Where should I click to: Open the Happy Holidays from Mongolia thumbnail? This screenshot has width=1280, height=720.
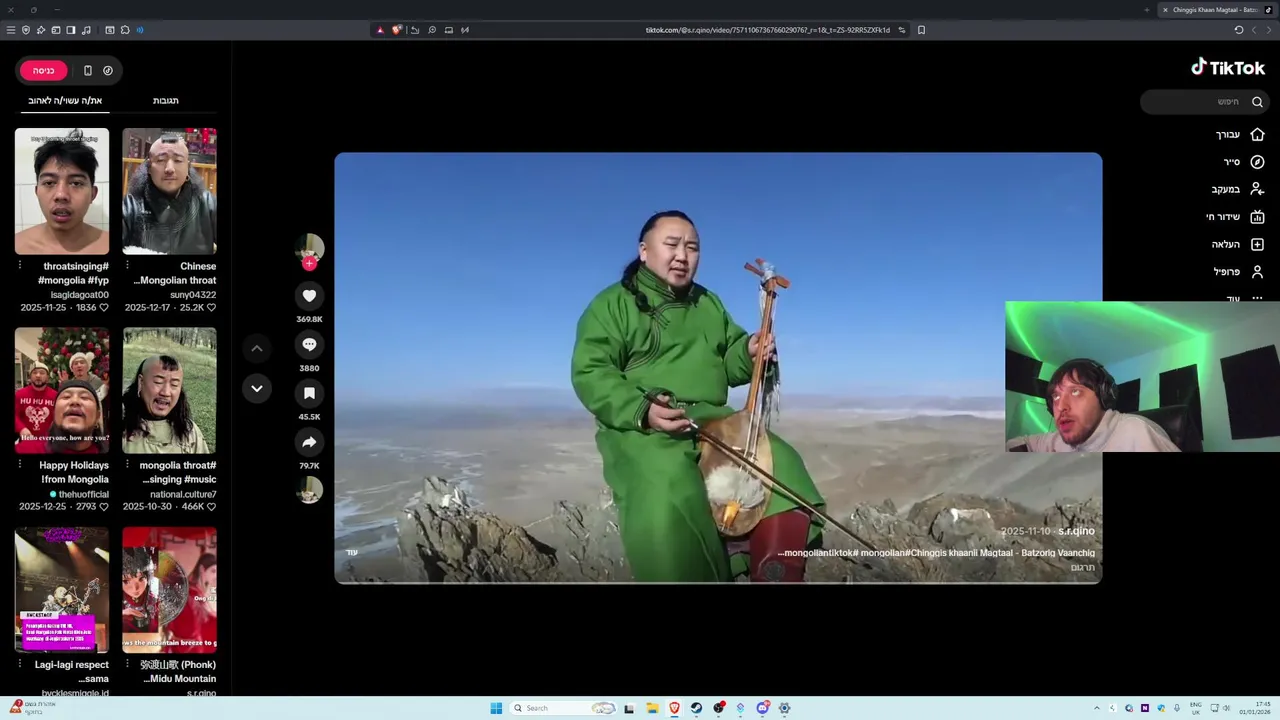(x=62, y=390)
